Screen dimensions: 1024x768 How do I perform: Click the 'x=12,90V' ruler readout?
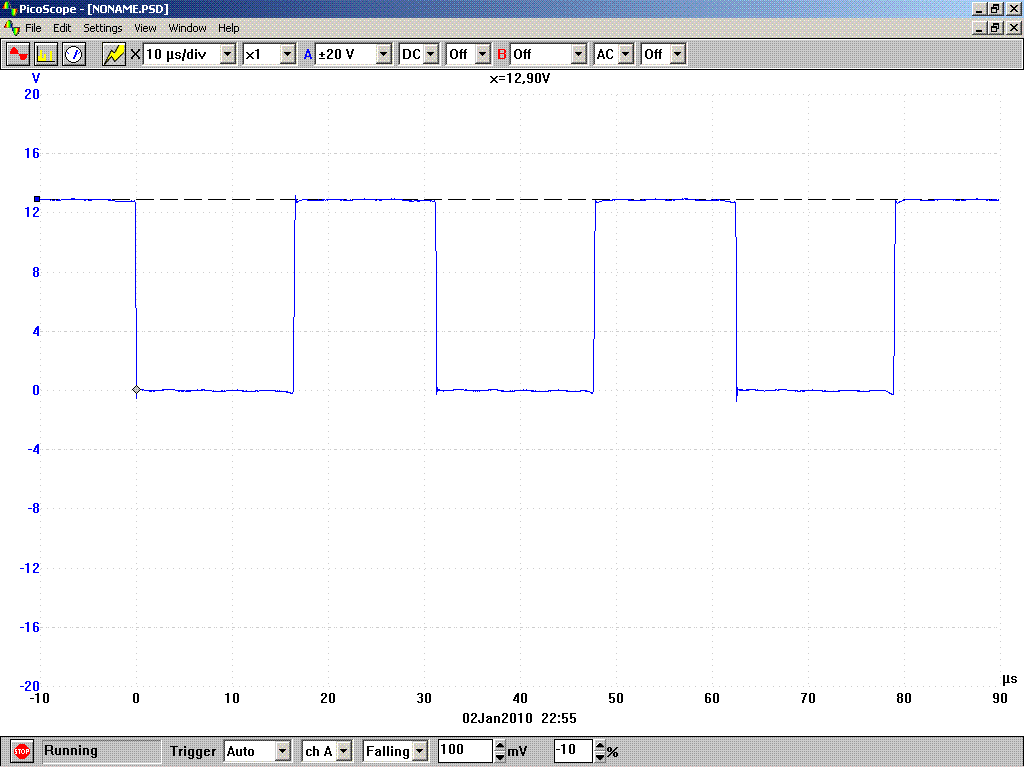coord(520,78)
